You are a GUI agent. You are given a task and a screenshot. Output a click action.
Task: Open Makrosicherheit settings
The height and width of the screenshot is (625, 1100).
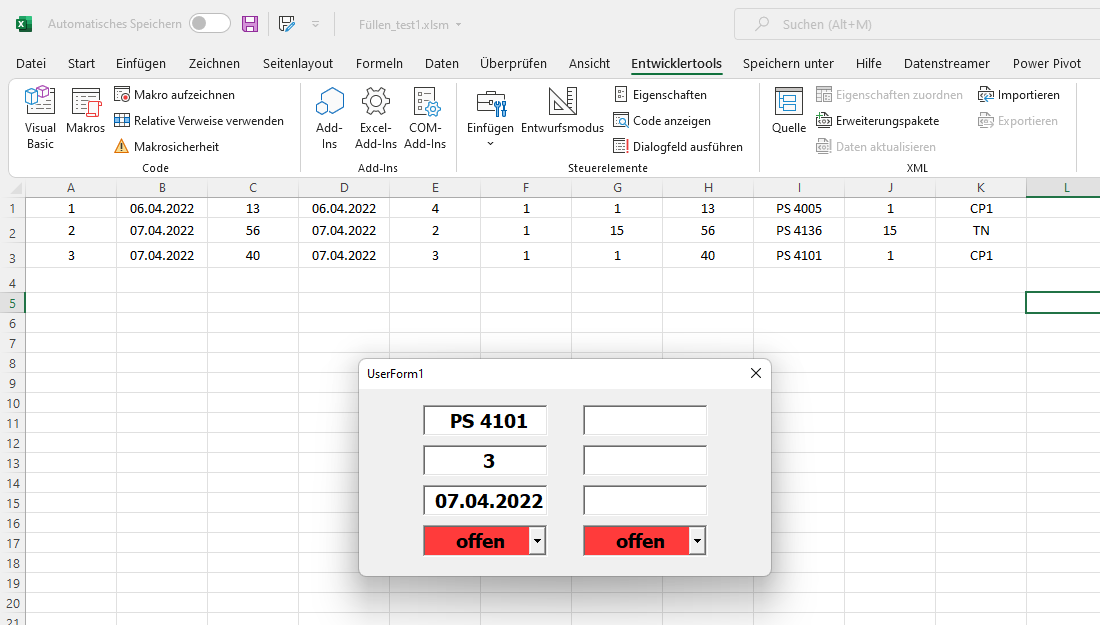click(x=166, y=147)
